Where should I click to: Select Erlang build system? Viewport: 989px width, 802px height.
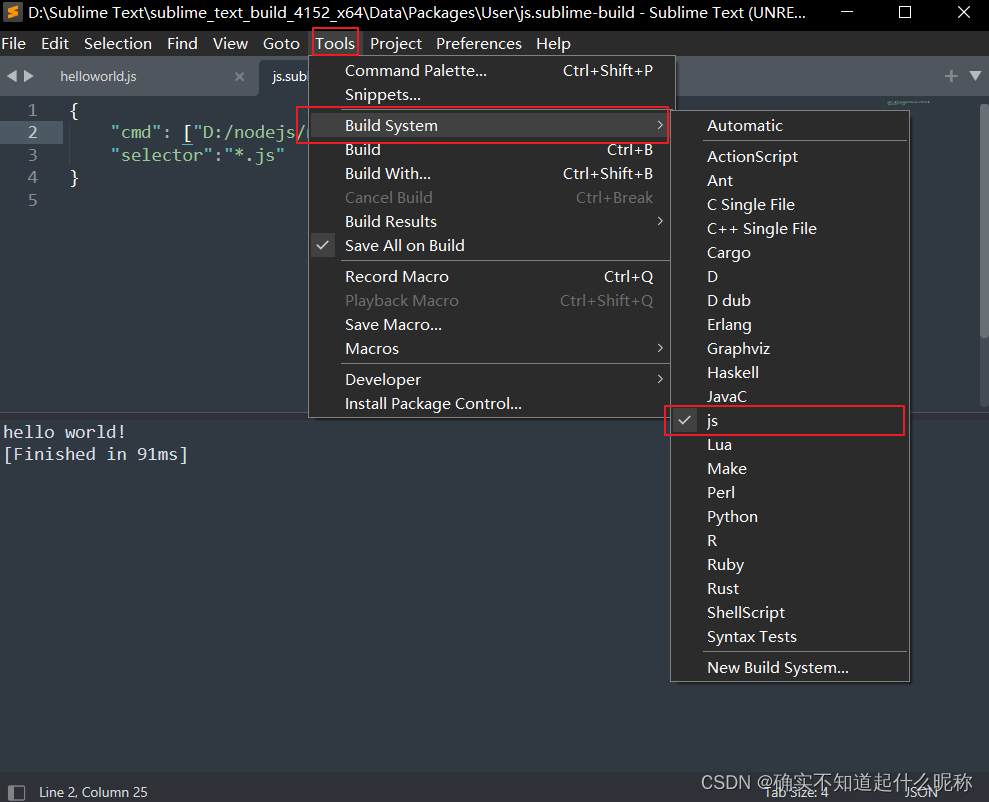coord(790,325)
